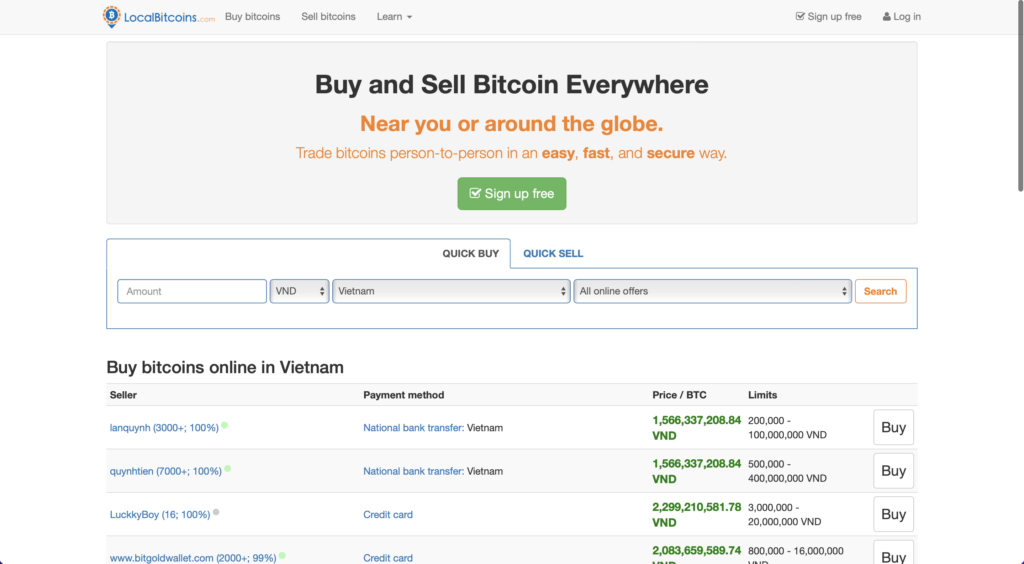Click quynhtien green online status dot
The width and height of the screenshot is (1024, 564).
coord(228,469)
